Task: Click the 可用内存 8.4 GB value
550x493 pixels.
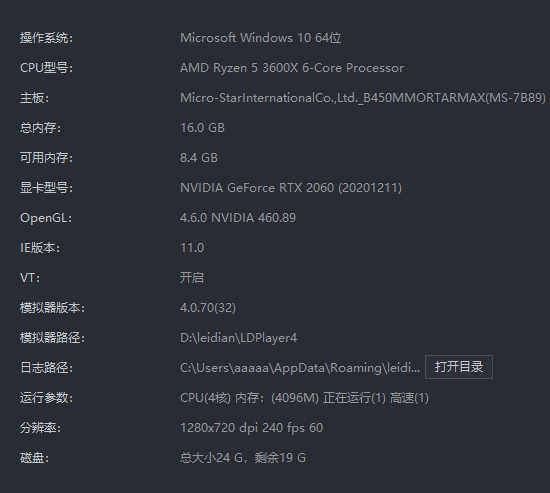Action: click(199, 158)
